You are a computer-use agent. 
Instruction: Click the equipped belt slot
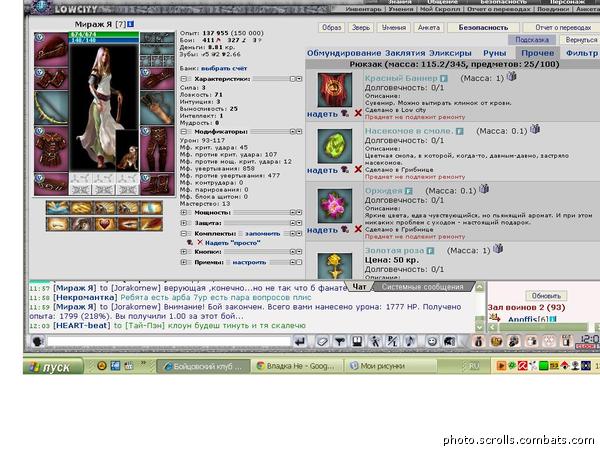51,184
